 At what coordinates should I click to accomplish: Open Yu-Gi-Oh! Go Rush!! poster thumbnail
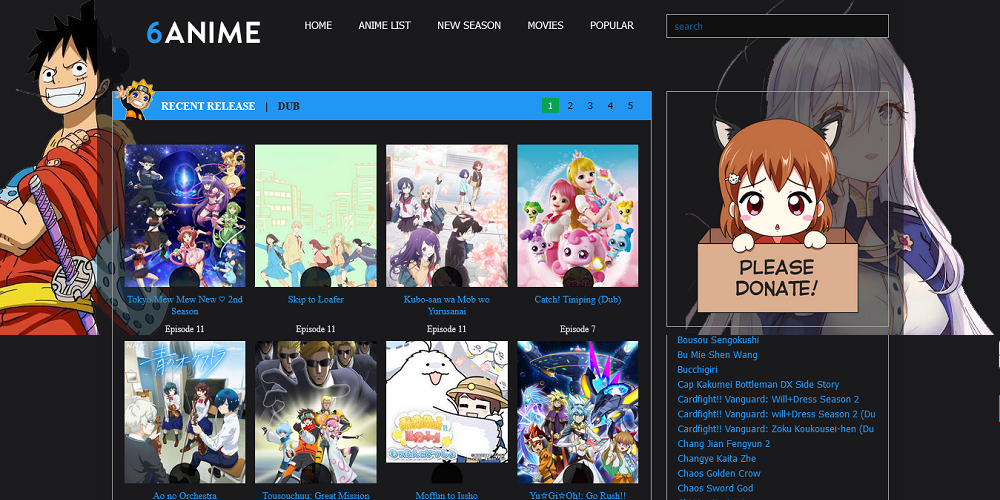pos(578,412)
